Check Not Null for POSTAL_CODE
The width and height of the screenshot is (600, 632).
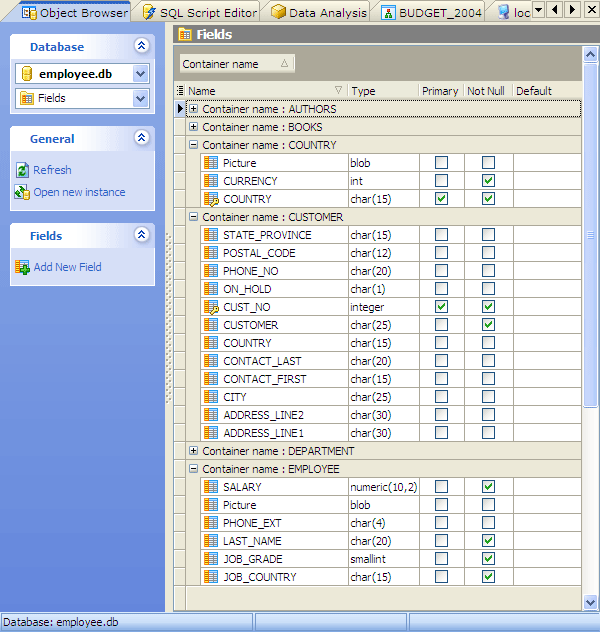(488, 253)
